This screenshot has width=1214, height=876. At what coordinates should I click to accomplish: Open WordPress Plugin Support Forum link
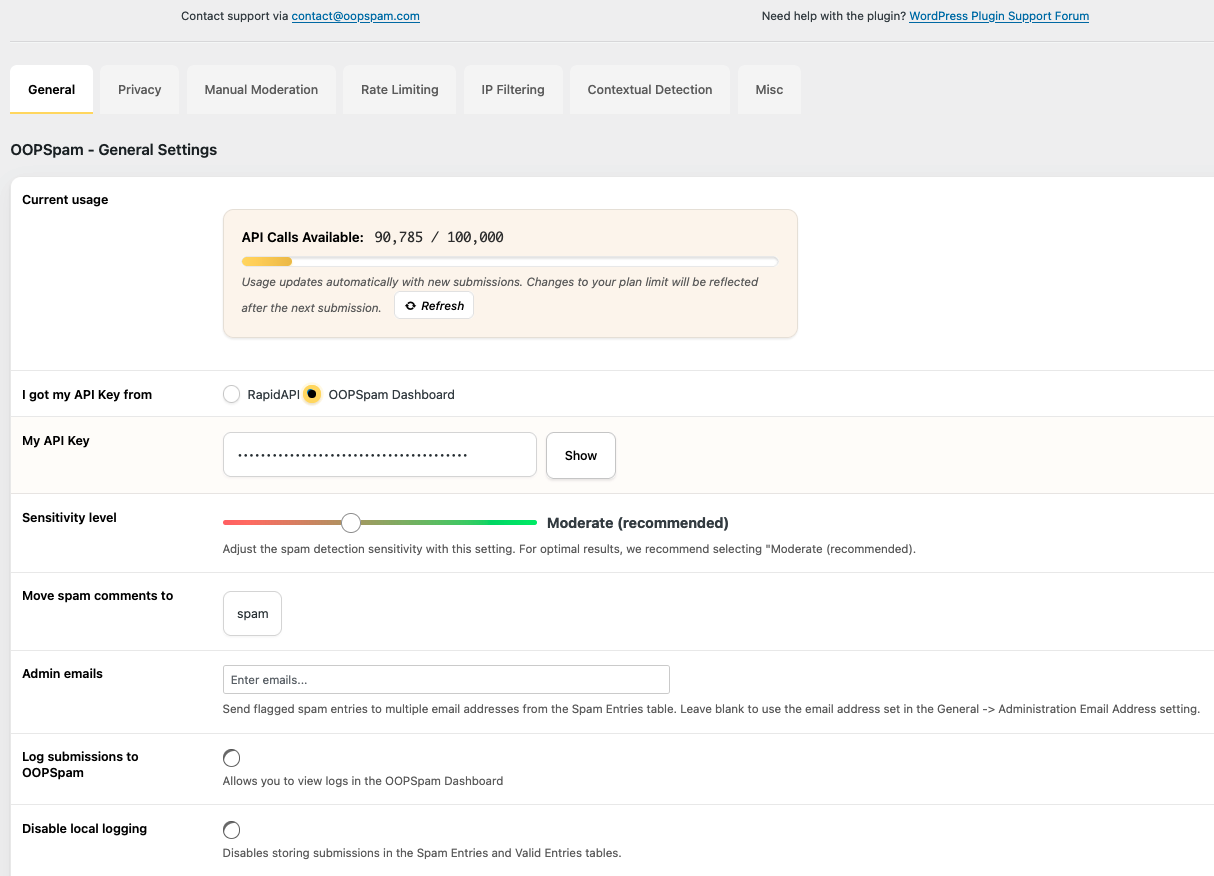pos(998,16)
